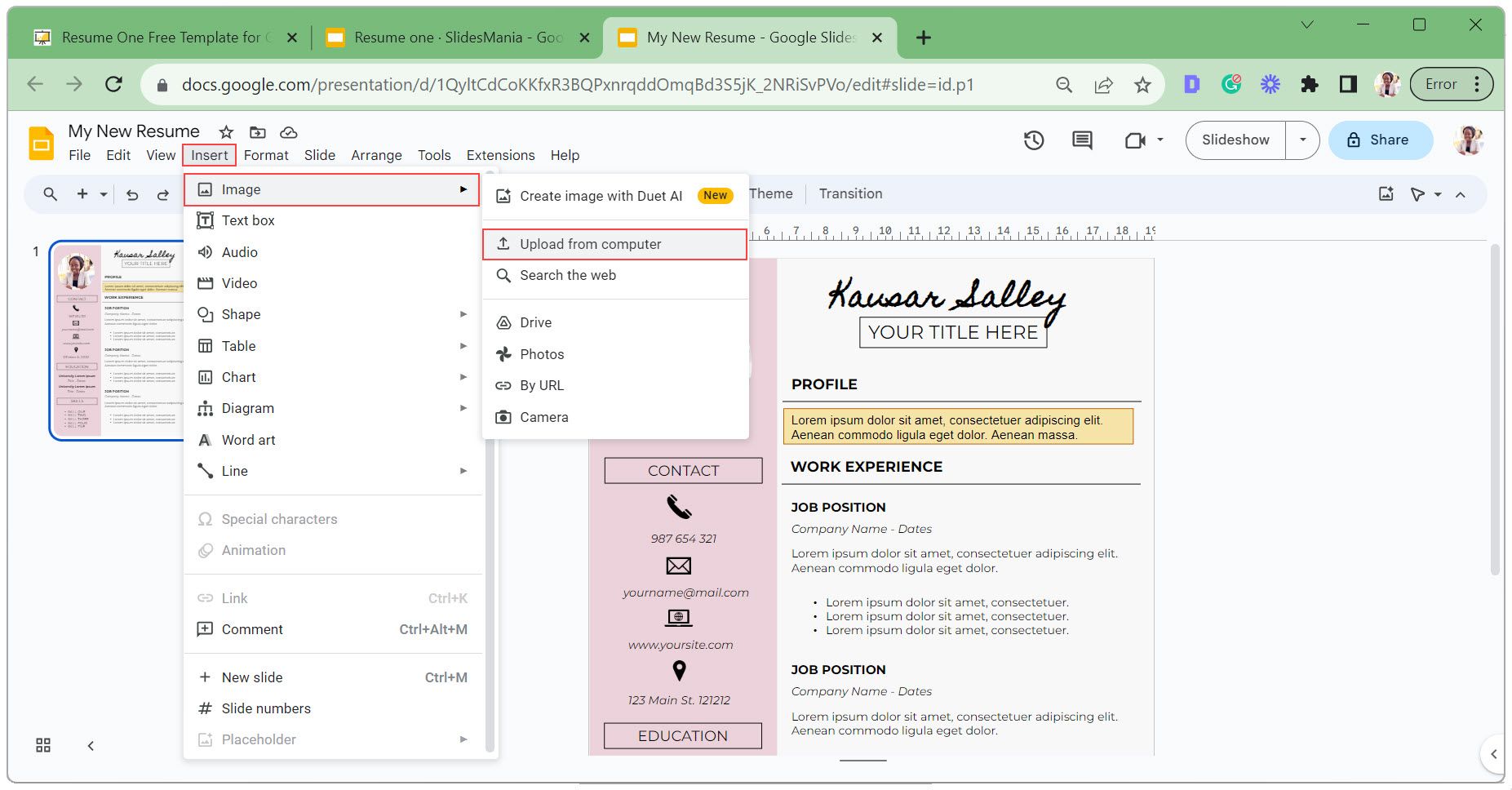Click the search menus magnifier icon

pos(51,194)
